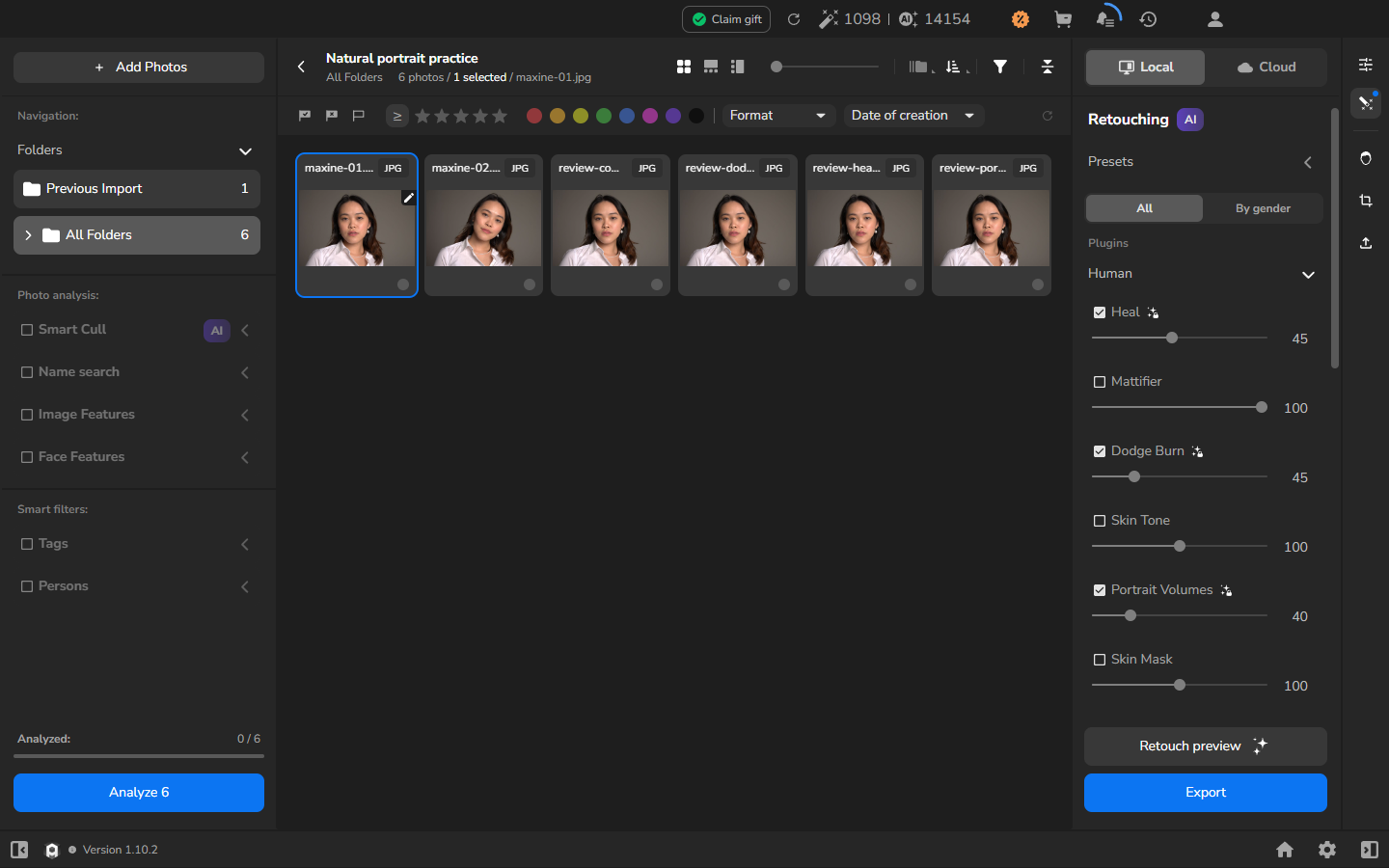Switch to large grid view icon
The image size is (1389, 868).
tap(684, 67)
